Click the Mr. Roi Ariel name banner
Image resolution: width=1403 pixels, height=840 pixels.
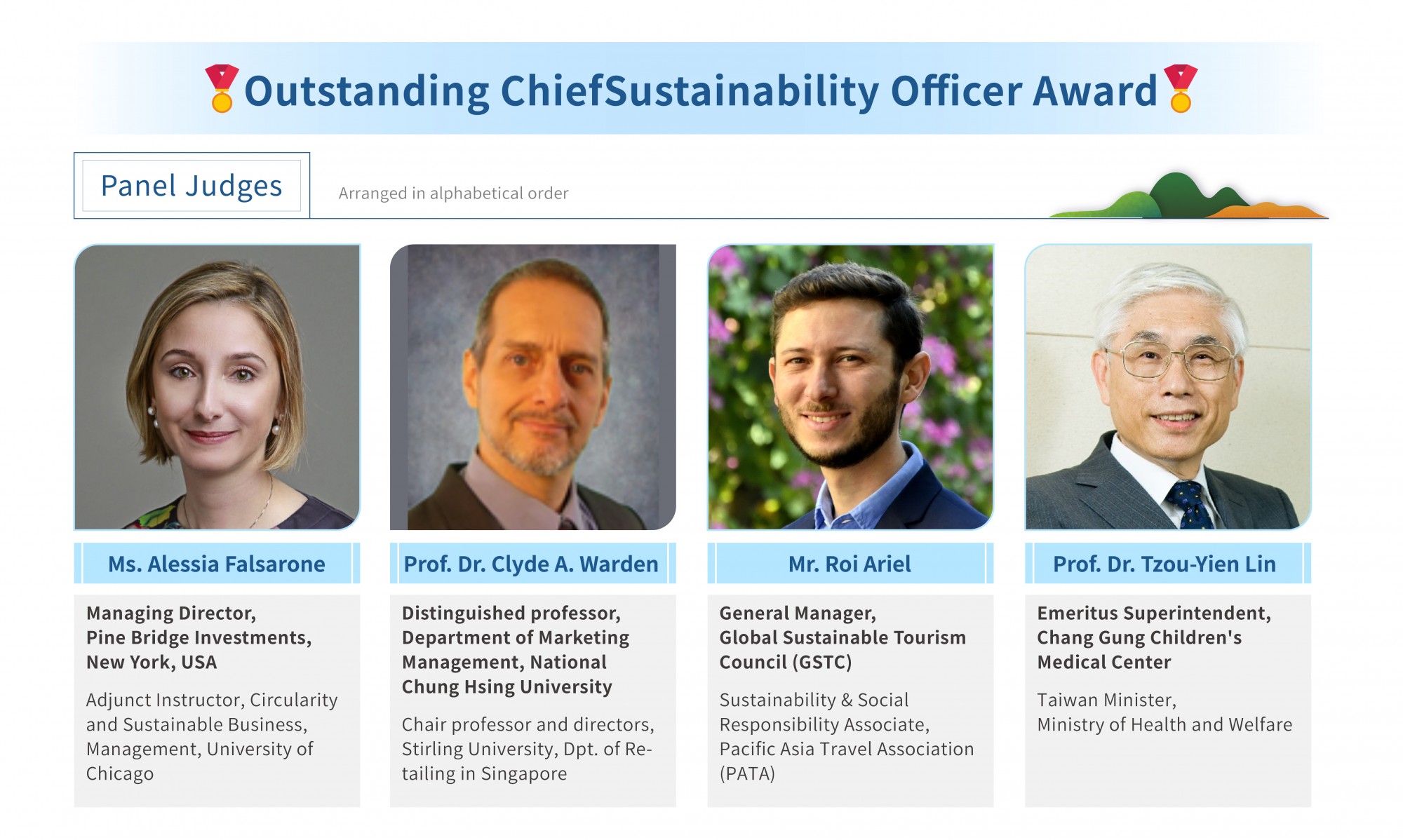850,564
